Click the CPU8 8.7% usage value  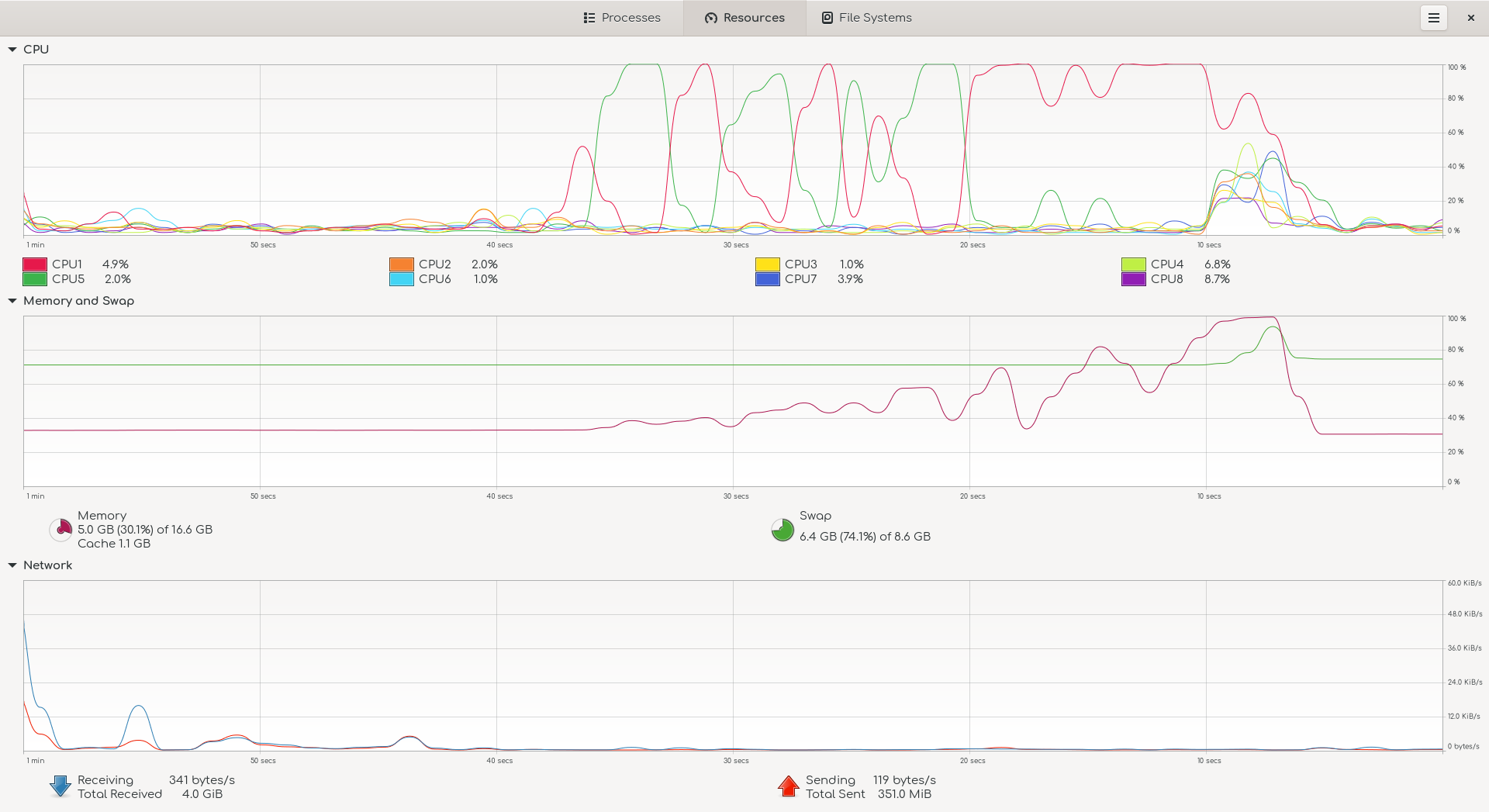tap(1217, 279)
